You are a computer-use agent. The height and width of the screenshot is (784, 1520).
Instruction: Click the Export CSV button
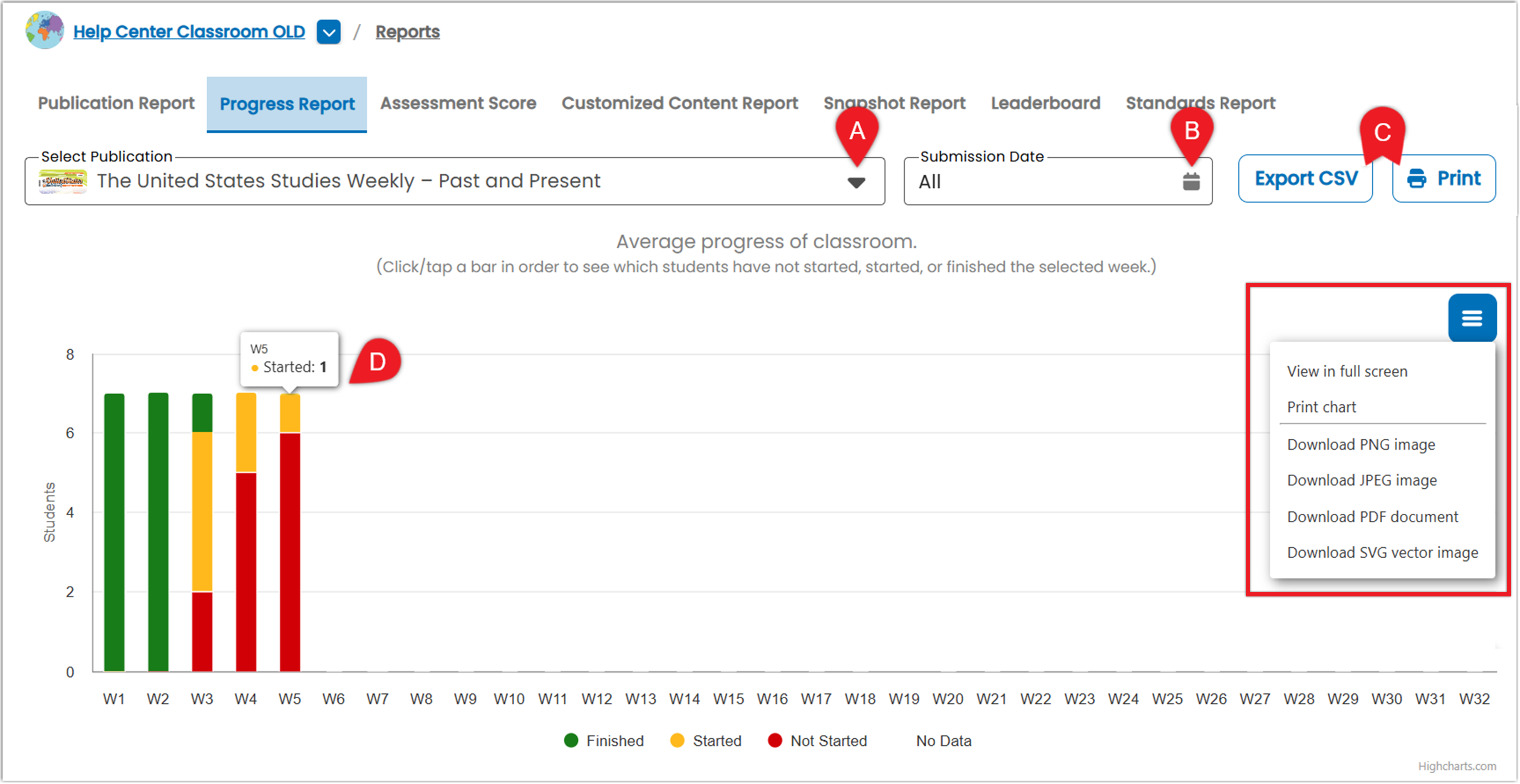[1305, 179]
